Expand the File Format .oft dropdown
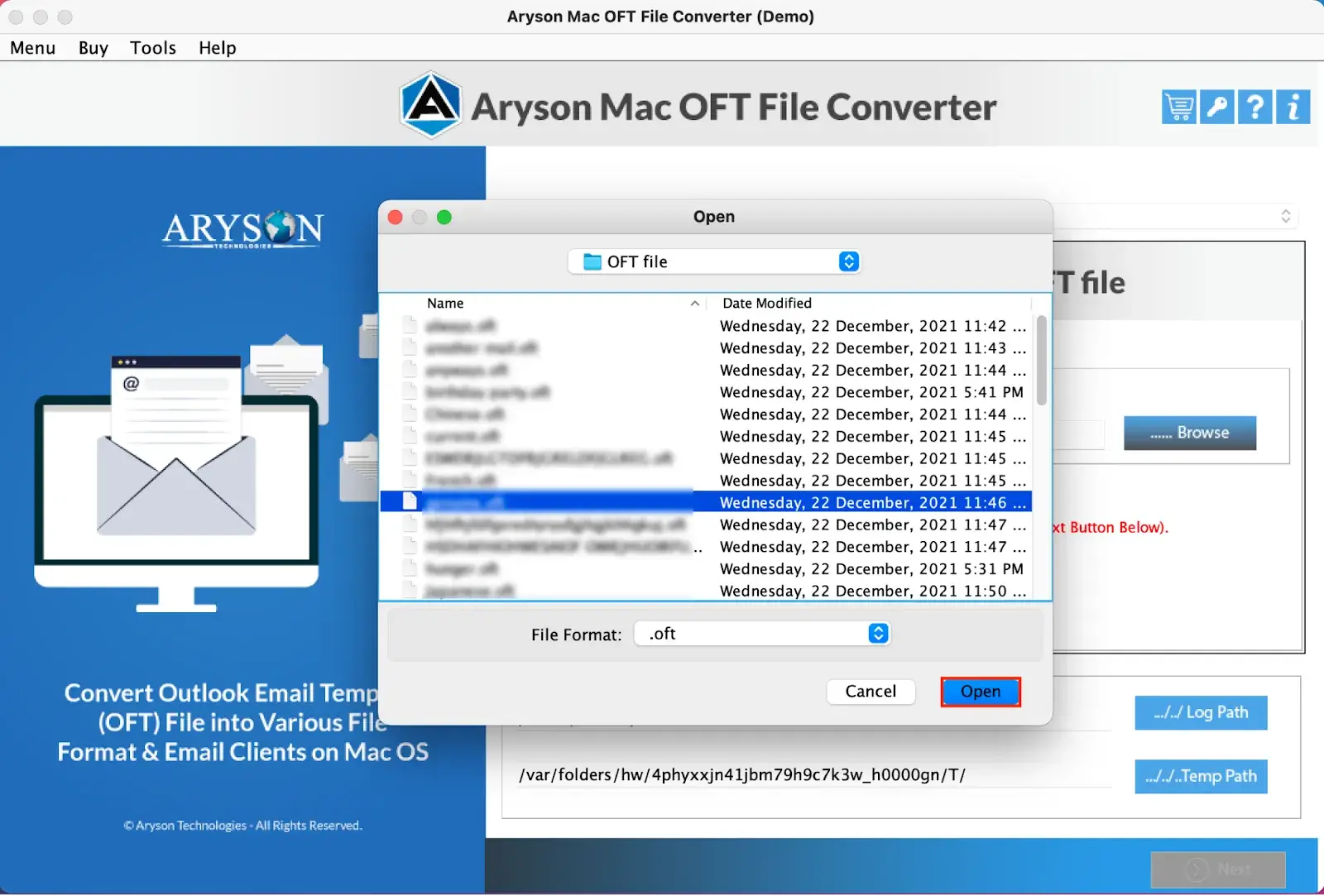This screenshot has width=1324, height=896. point(879,634)
